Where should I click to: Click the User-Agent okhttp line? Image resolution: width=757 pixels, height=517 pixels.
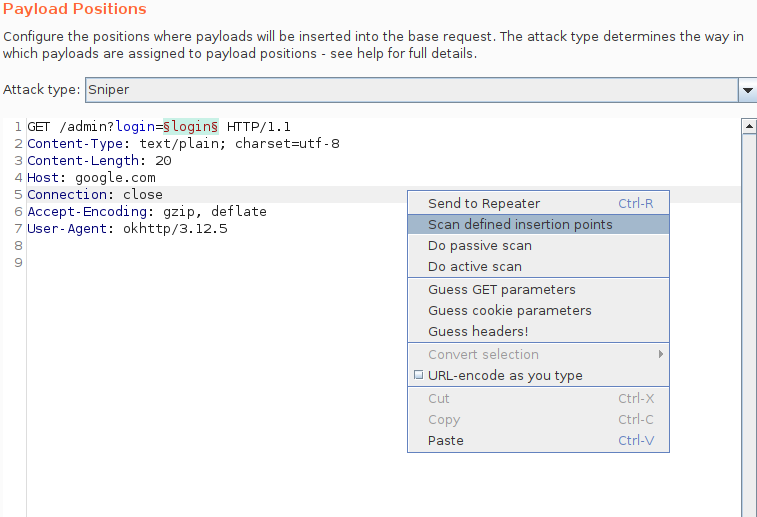[x=127, y=228]
